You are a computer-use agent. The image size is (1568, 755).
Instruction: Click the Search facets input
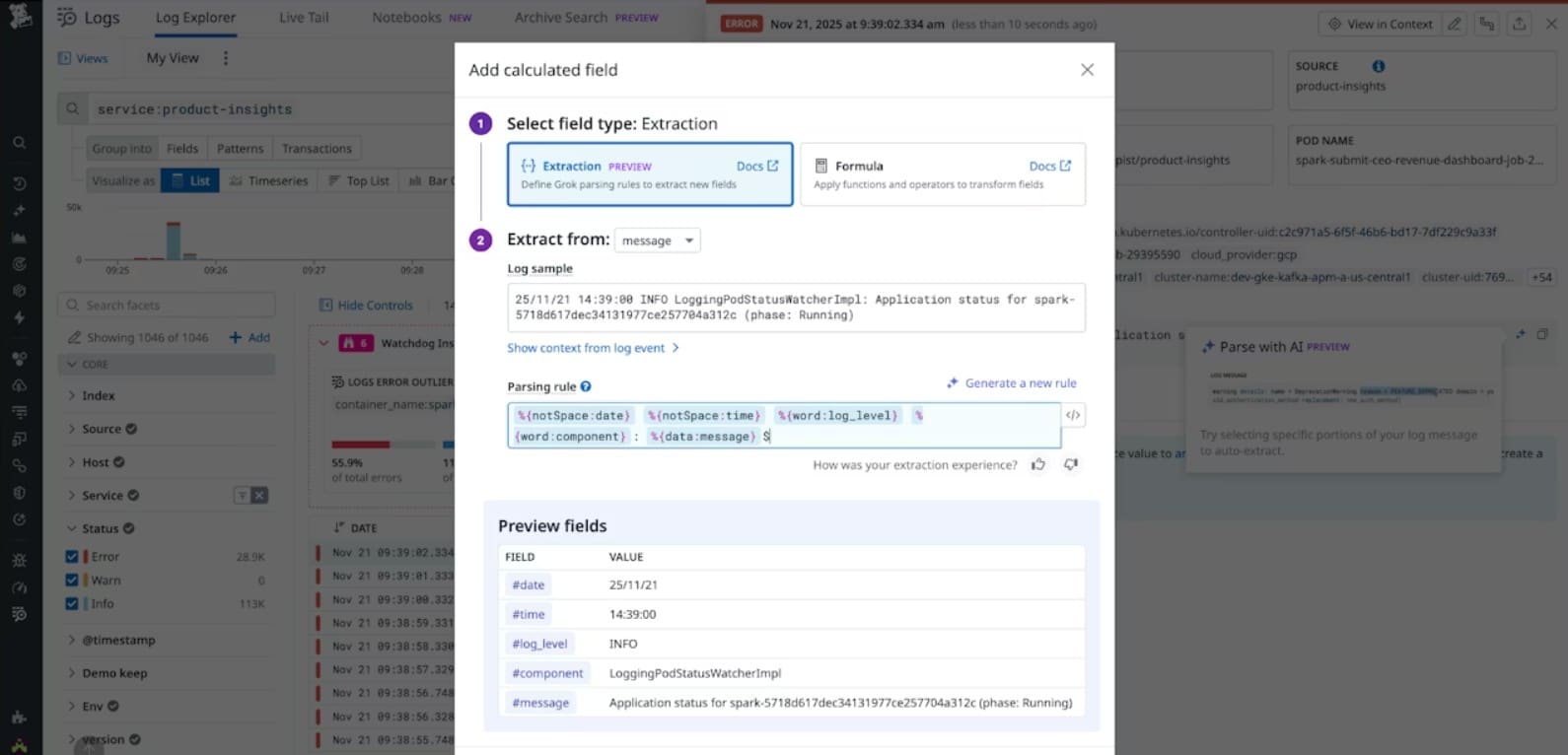pyautogui.click(x=167, y=306)
